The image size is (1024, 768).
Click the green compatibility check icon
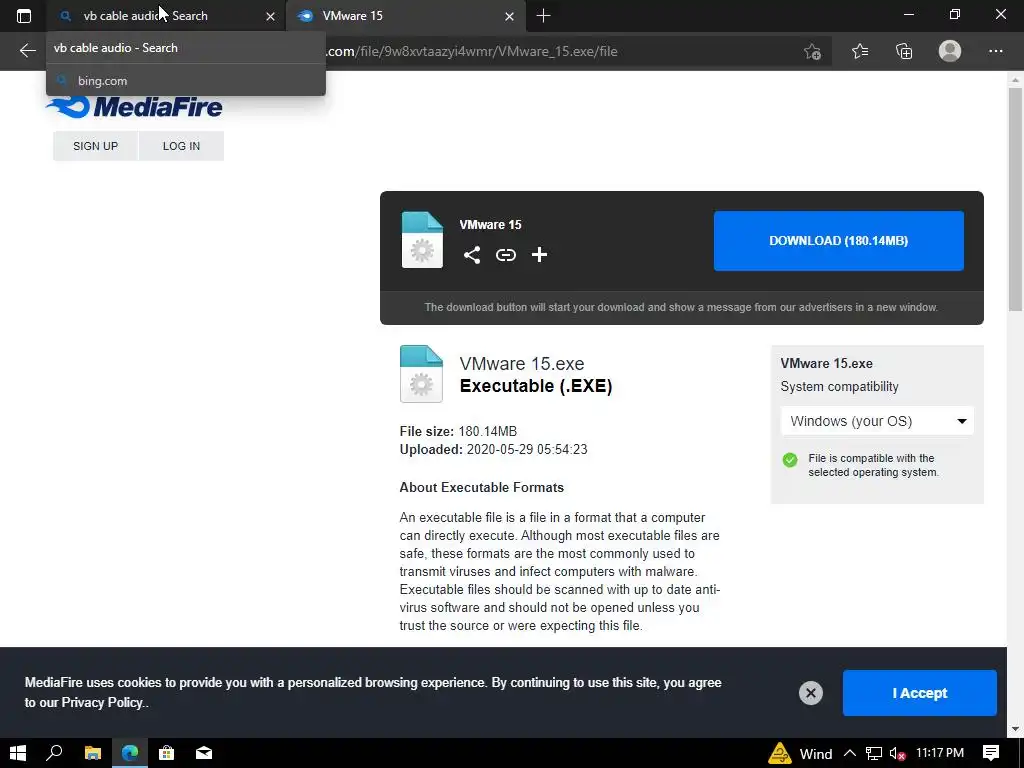point(790,460)
